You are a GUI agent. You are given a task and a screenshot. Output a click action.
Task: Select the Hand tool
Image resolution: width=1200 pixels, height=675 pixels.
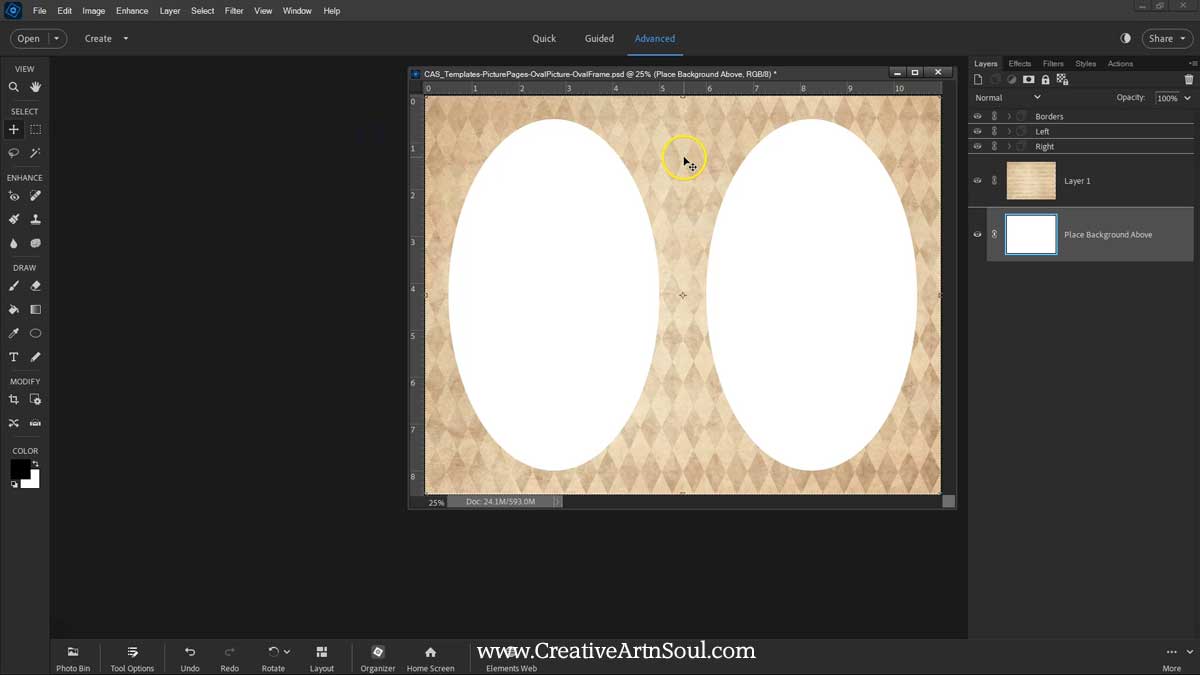(36, 87)
